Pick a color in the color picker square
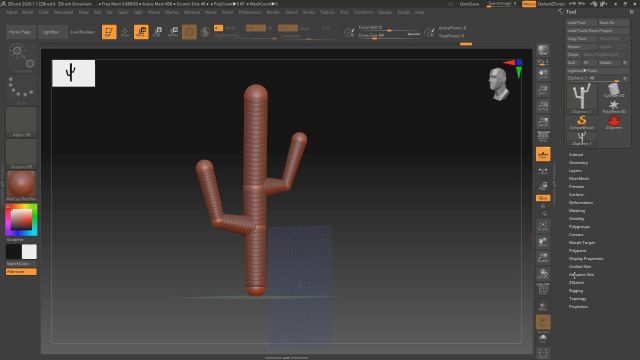Screen dimensions: 640x360 21,220
